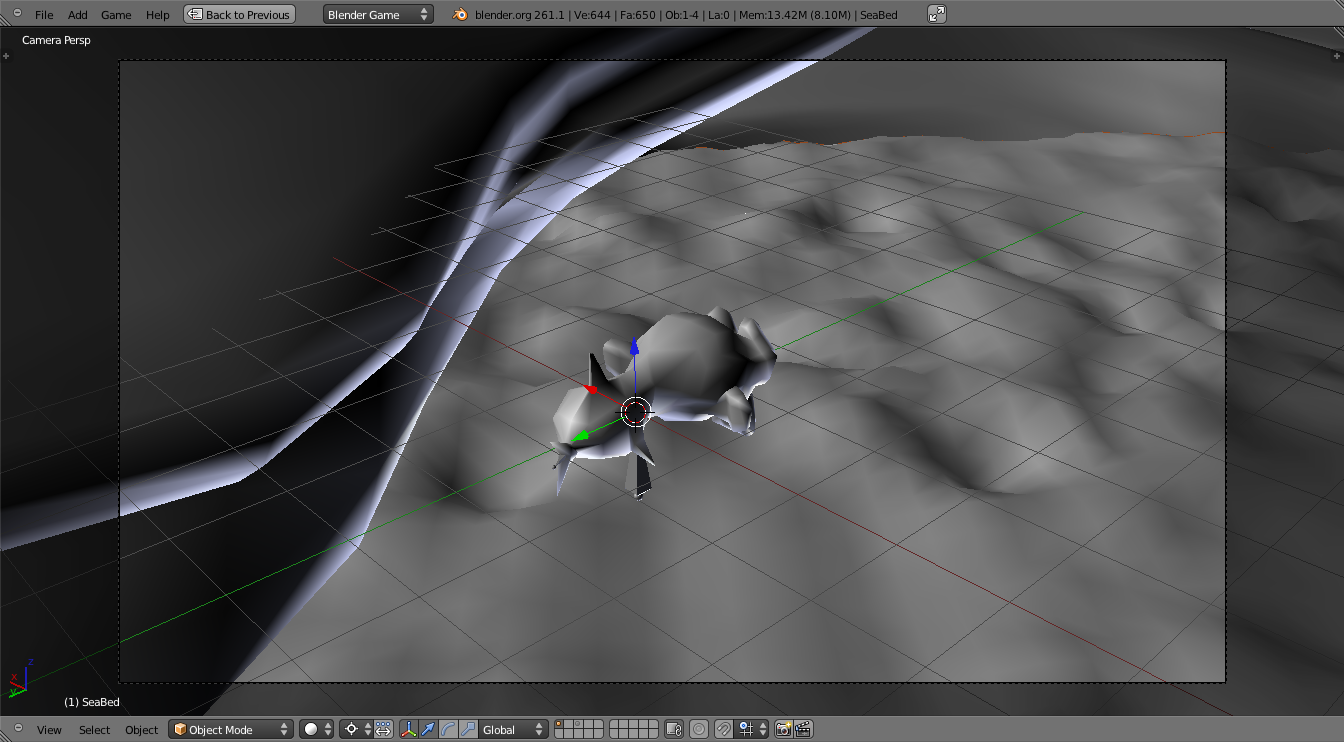Image resolution: width=1344 pixels, height=742 pixels.
Task: Click the proportional editing donut icon
Action: [x=699, y=729]
